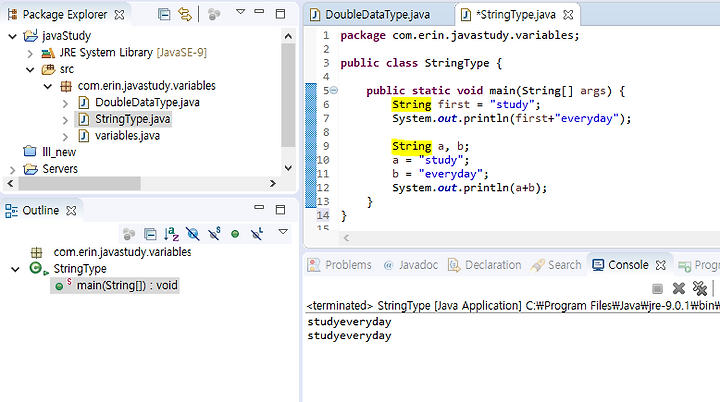Open the Declaration tab
This screenshot has height=402, width=720.
pos(485,265)
